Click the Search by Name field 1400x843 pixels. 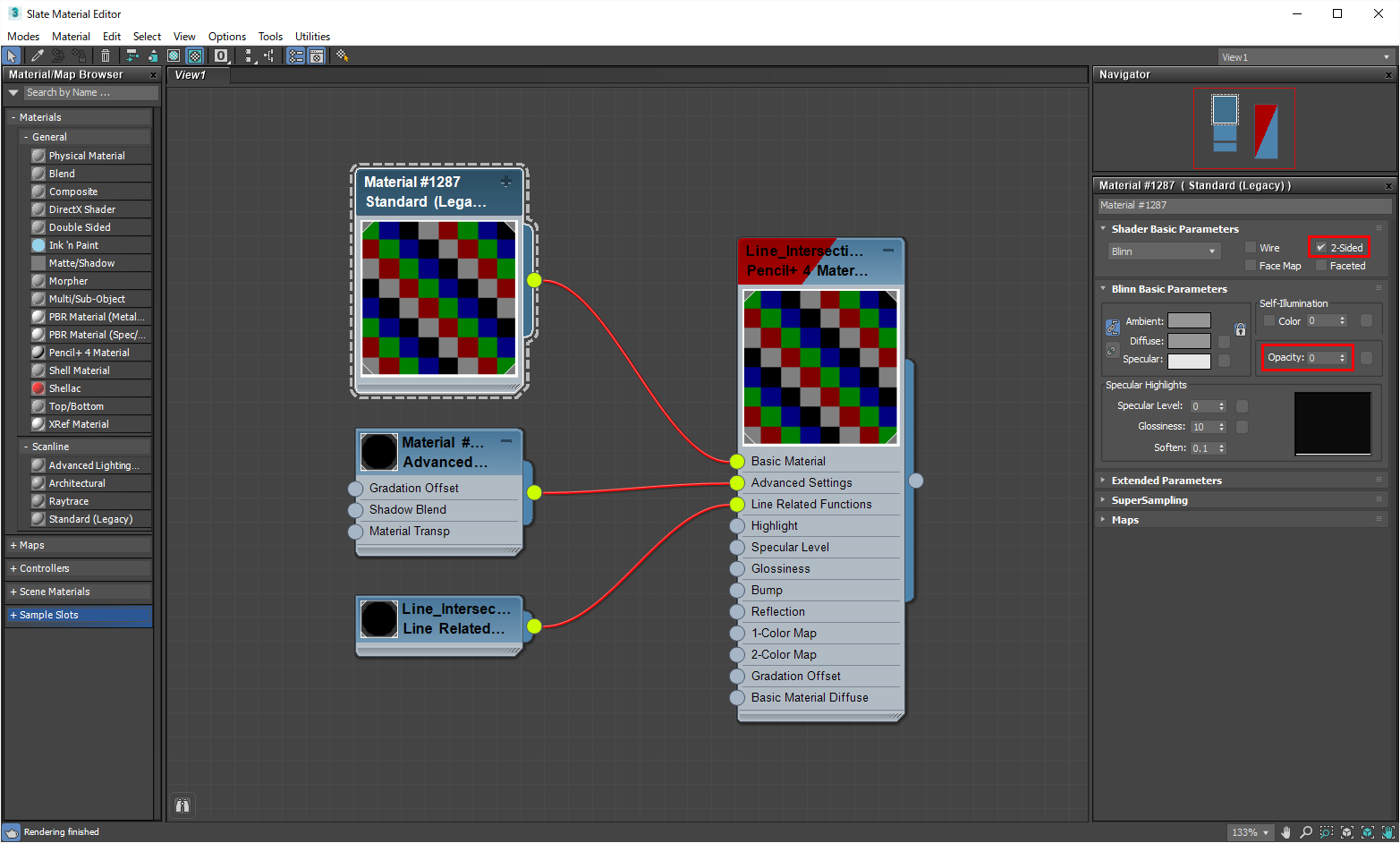click(91, 93)
